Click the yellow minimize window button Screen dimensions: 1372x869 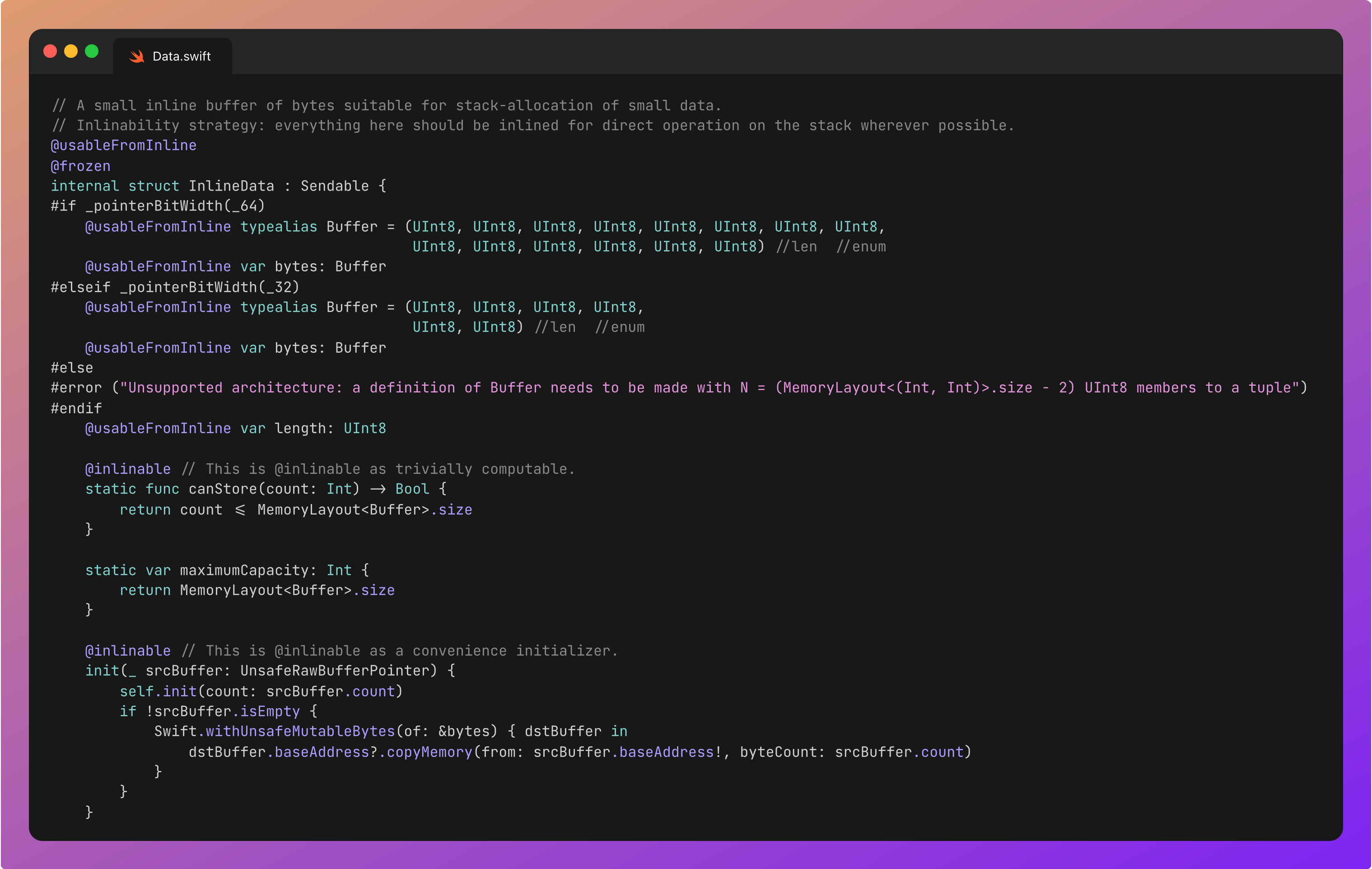pyautogui.click(x=70, y=51)
